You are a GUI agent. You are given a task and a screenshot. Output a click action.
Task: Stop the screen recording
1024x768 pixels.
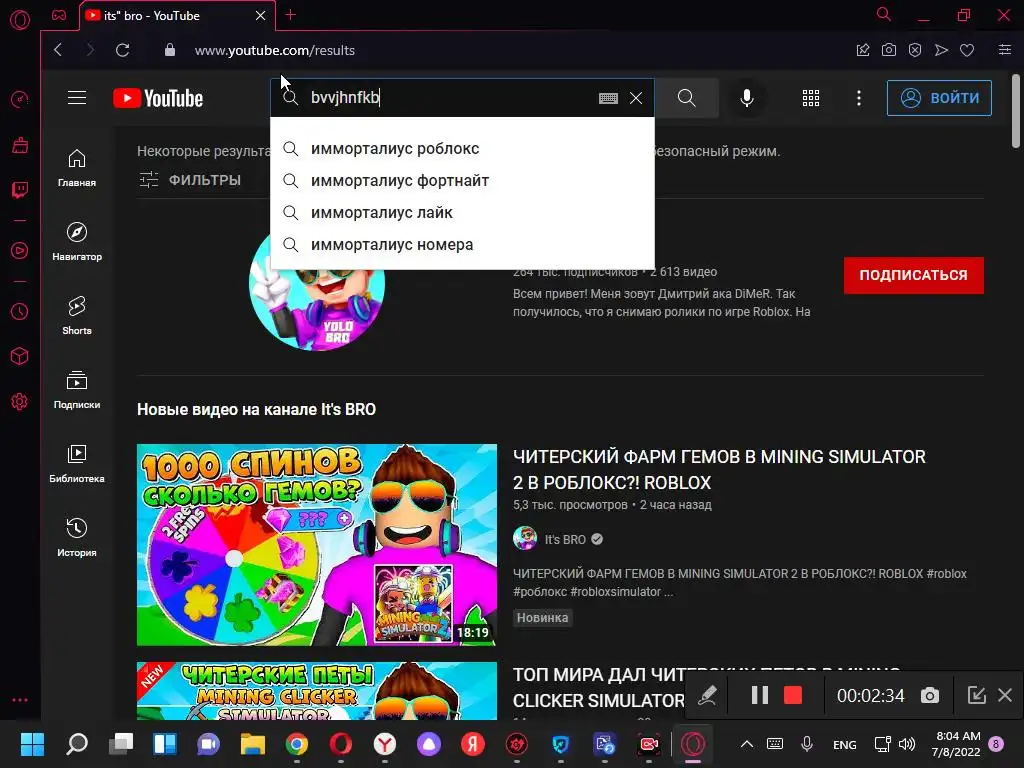point(793,696)
